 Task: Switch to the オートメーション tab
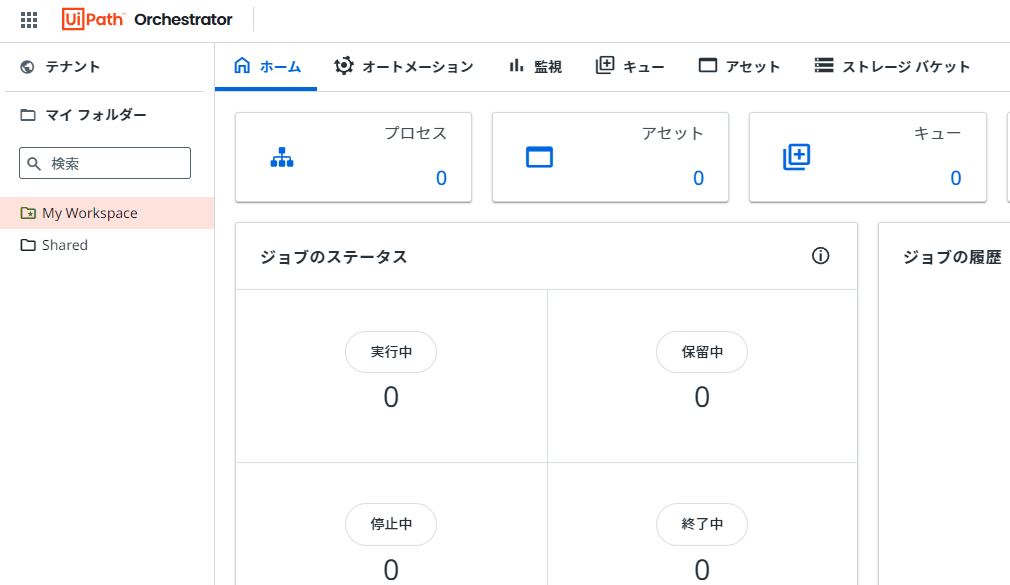tap(404, 66)
